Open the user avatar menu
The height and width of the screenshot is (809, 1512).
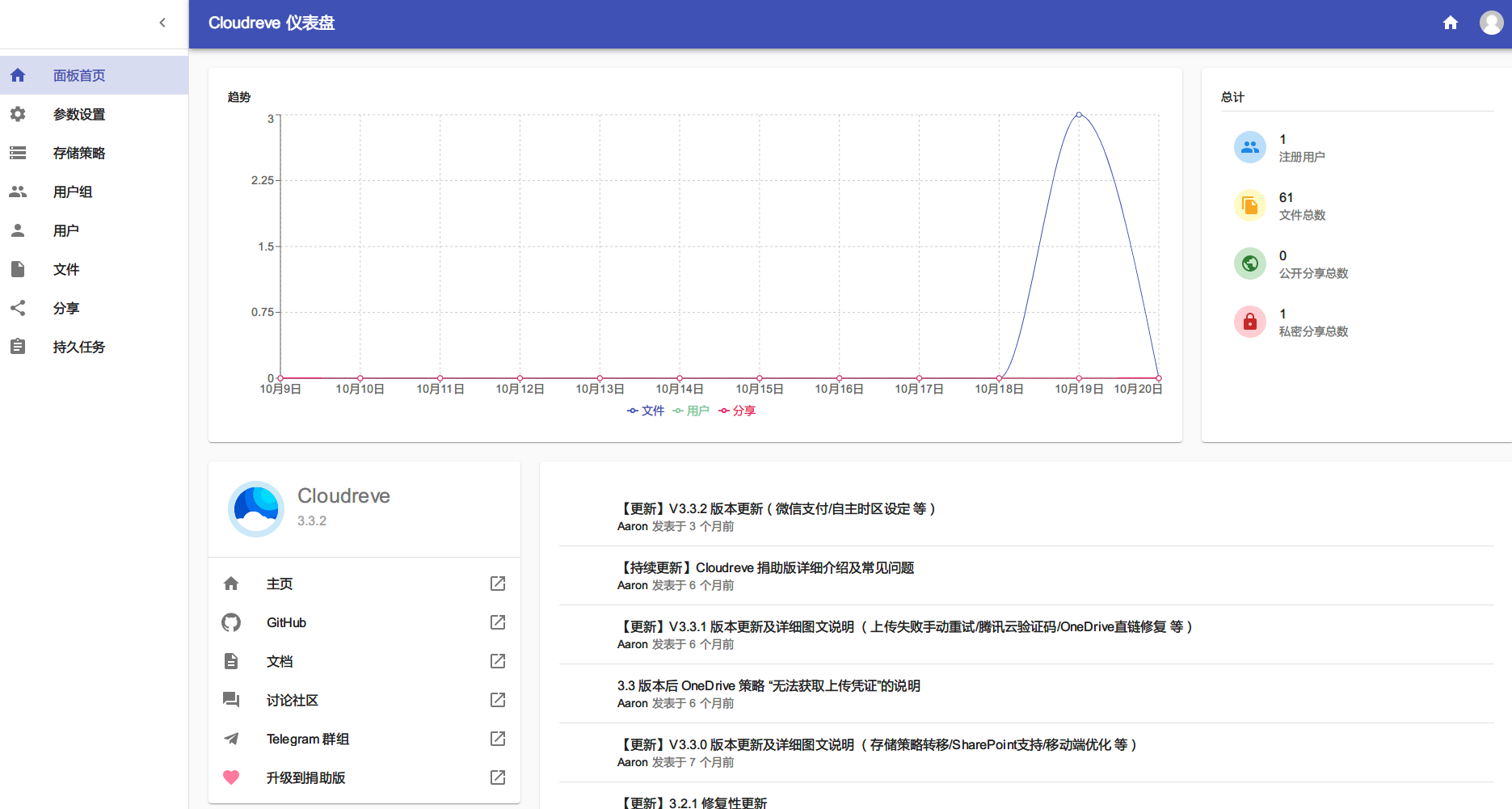point(1492,23)
